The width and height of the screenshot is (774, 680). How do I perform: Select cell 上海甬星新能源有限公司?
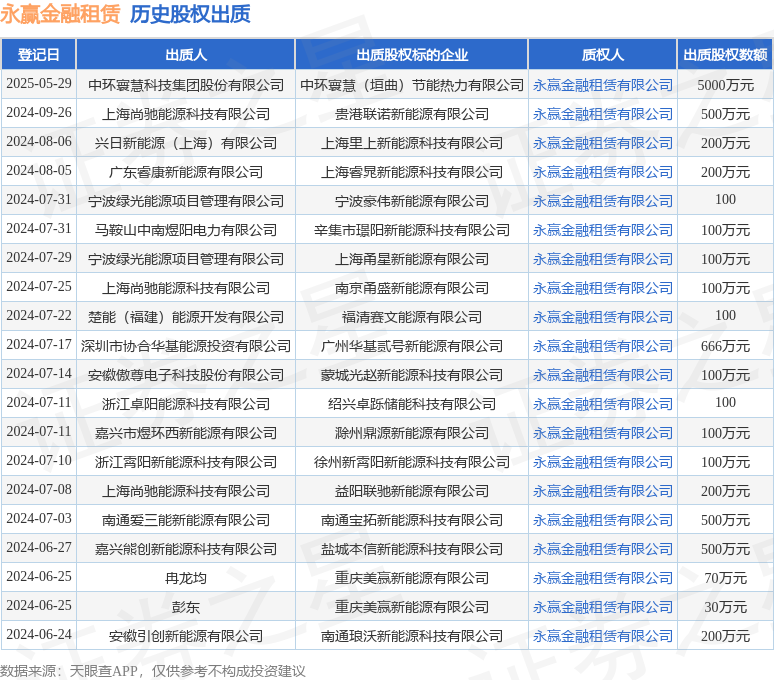coord(412,259)
